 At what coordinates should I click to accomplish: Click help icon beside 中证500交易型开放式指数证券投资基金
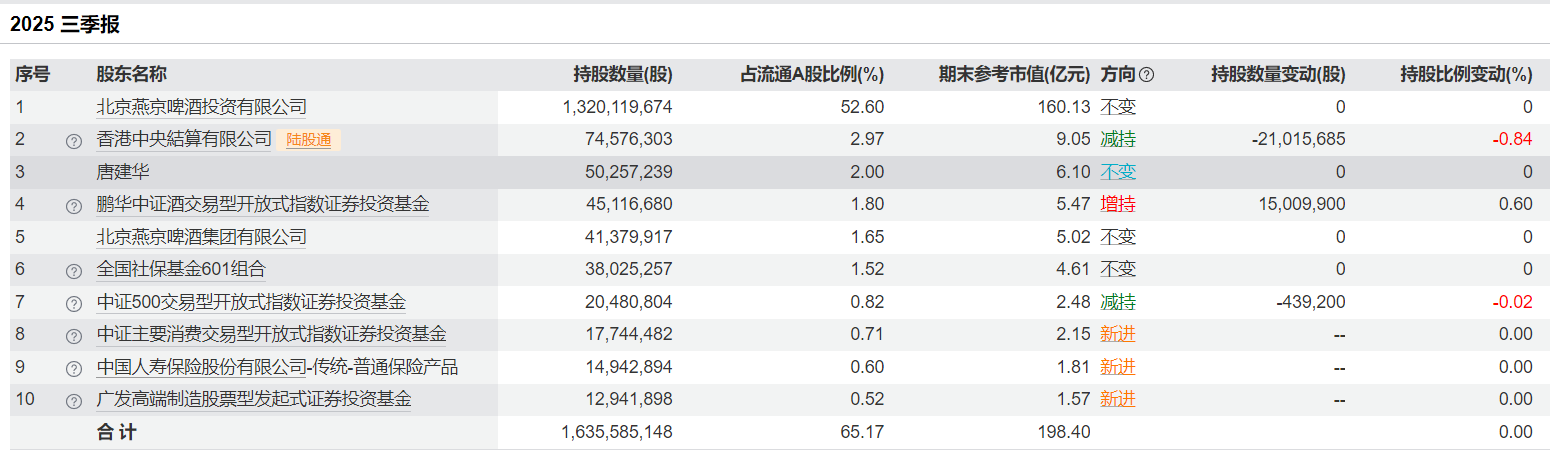coord(73,304)
